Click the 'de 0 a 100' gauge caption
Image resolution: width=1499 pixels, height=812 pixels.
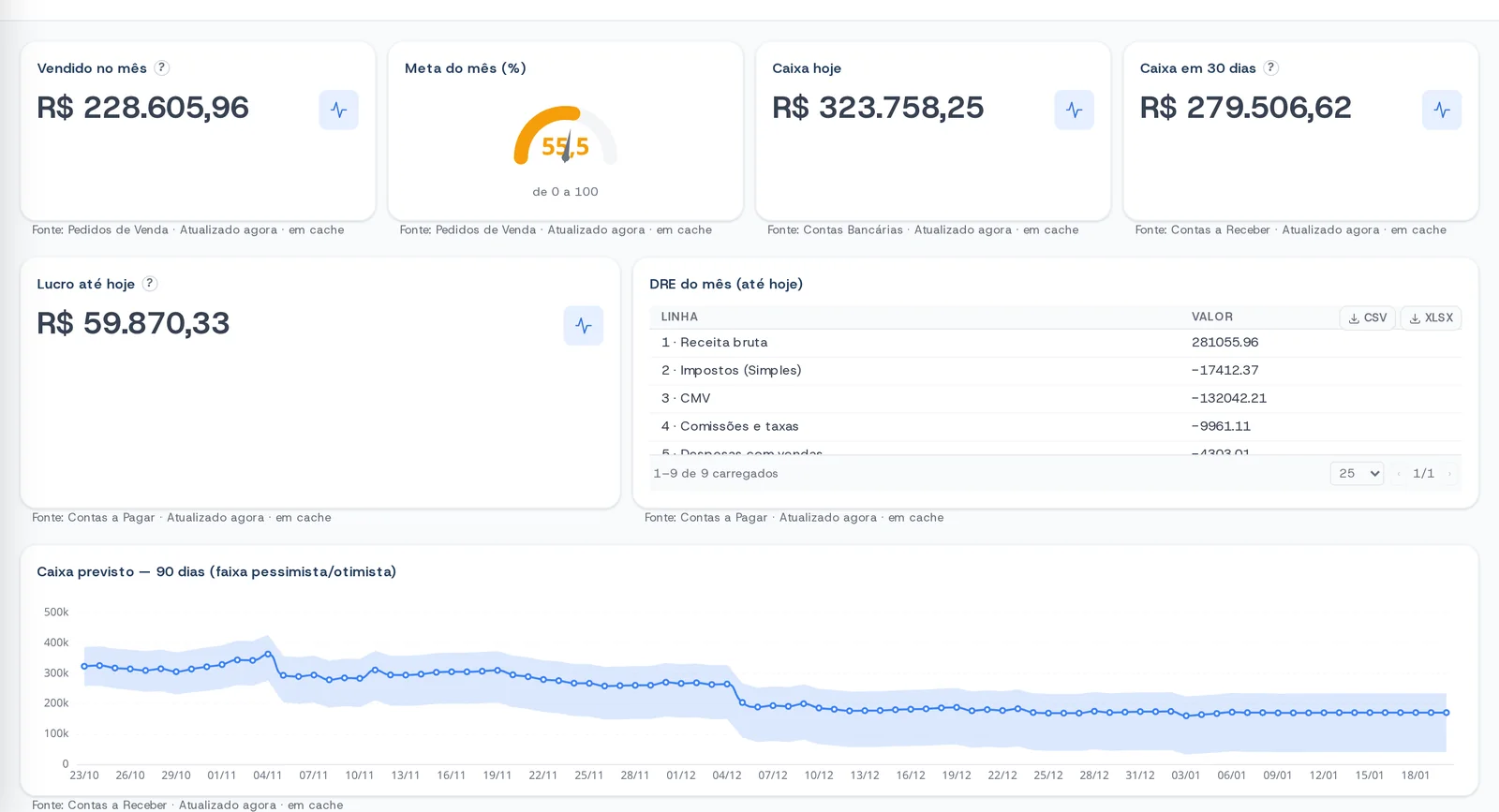(x=565, y=191)
